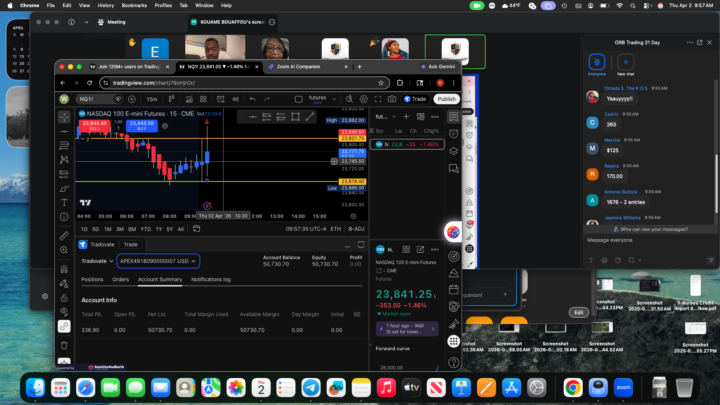Toggle the ETH session setting
The width and height of the screenshot is (720, 405).
336,229
